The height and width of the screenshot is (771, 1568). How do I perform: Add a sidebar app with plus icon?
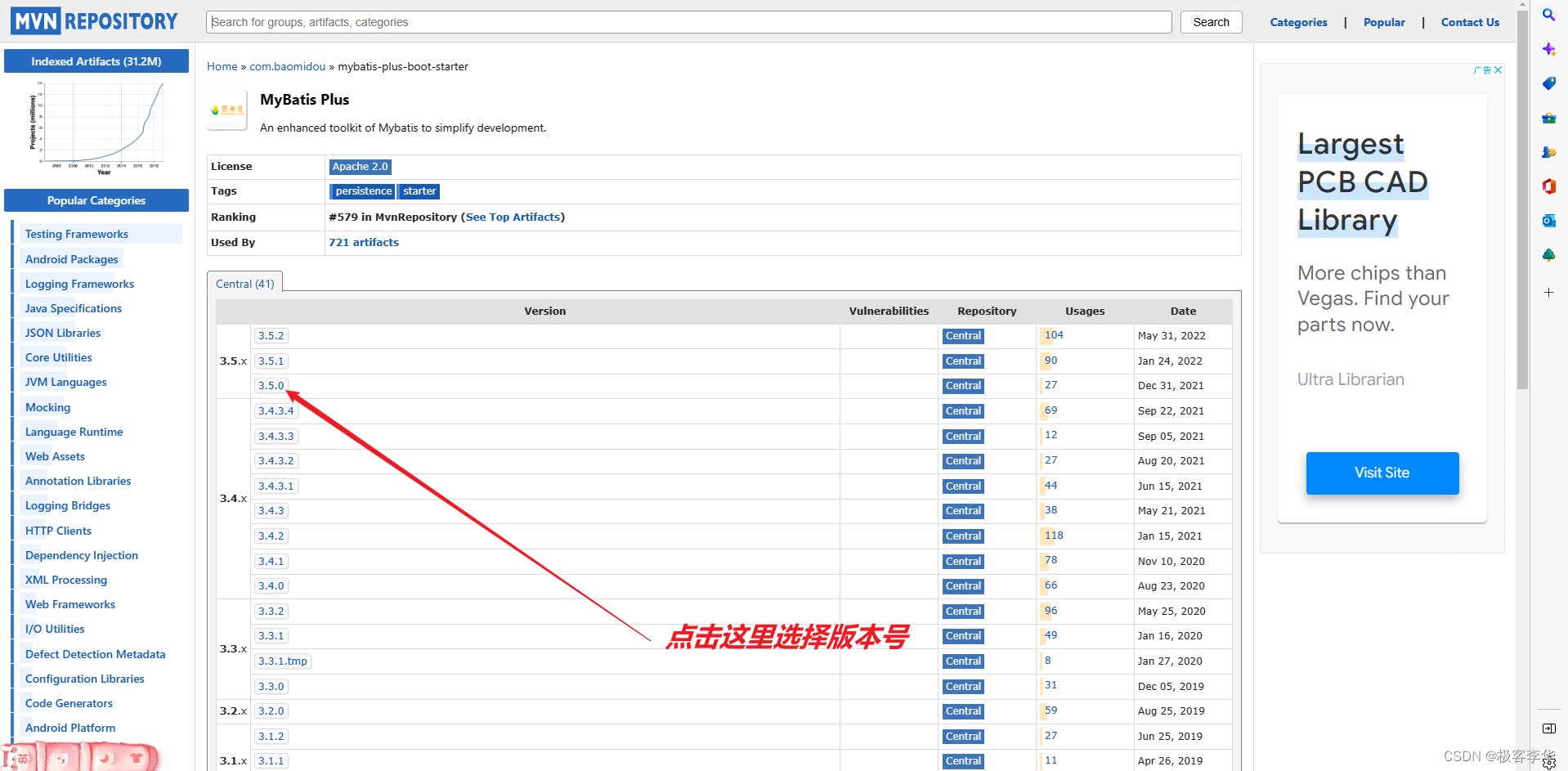tap(1548, 292)
